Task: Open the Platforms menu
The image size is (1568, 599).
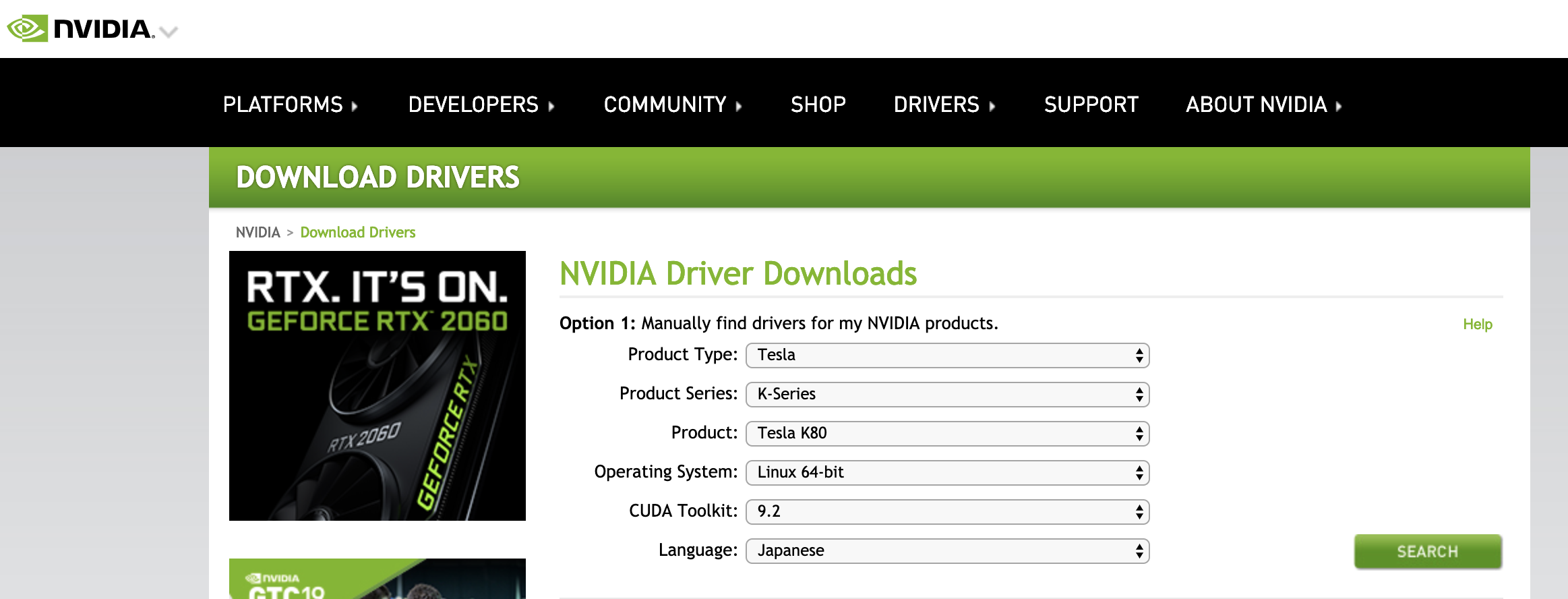Action: [290, 105]
